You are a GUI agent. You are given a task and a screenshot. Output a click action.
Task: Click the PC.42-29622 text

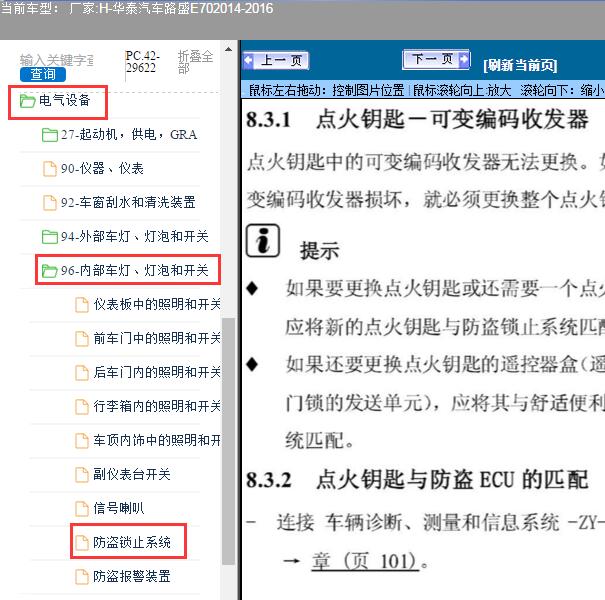[142, 62]
